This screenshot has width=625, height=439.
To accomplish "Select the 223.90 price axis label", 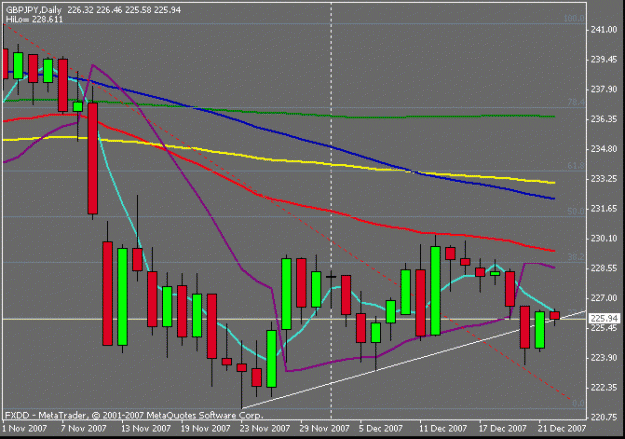I will pos(603,358).
